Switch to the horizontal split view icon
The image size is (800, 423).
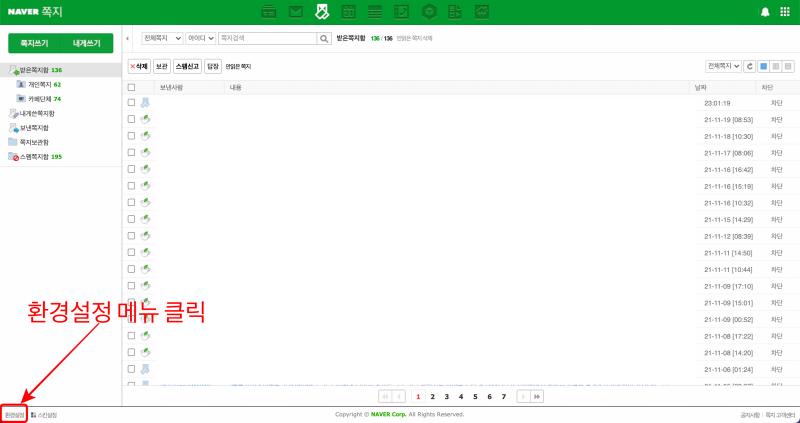pyautogui.click(x=788, y=66)
